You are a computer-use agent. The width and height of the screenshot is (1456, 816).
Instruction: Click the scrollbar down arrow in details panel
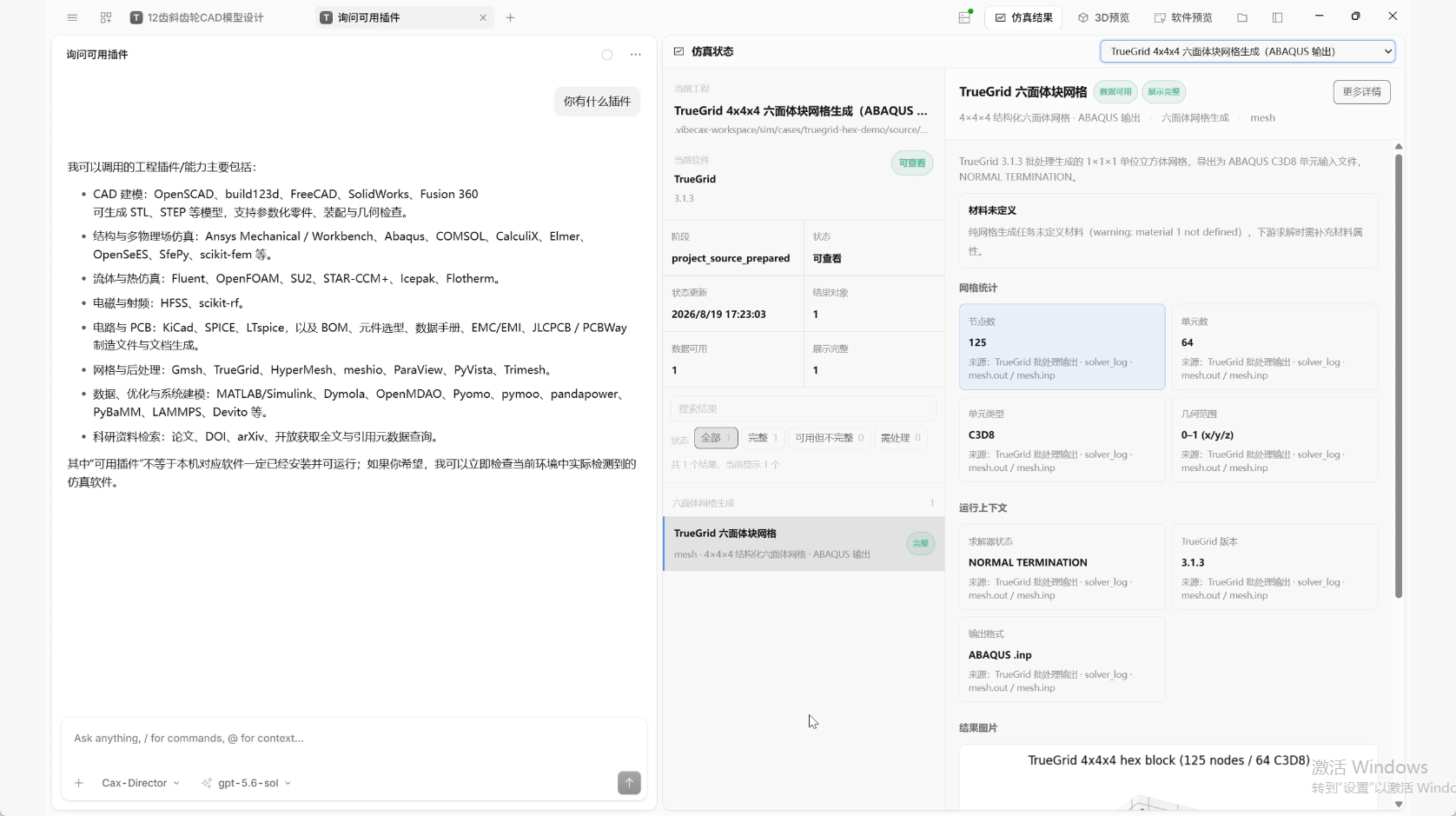pos(1399,805)
